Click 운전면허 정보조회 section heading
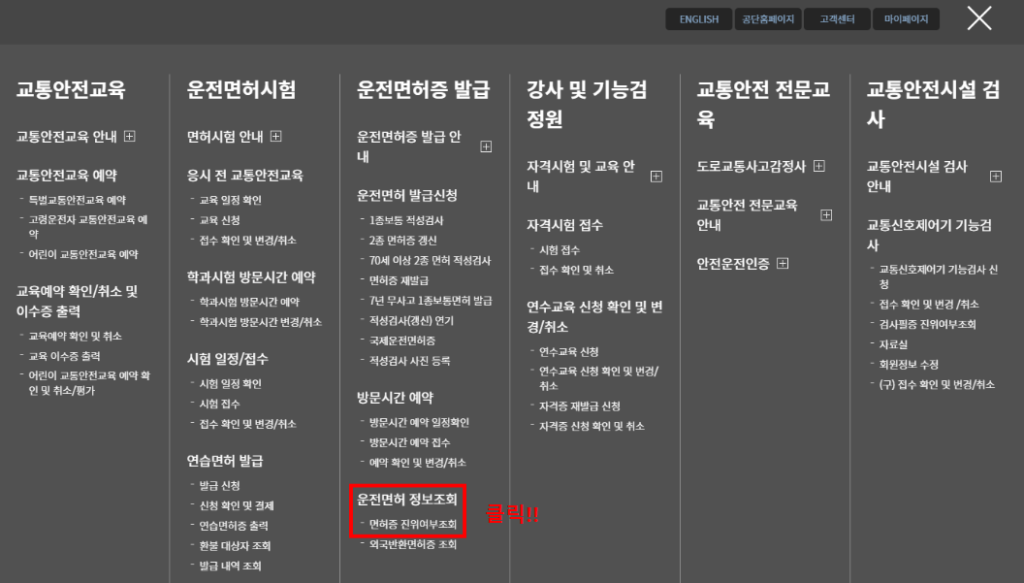Viewport: 1024px width, 583px height. click(x=407, y=499)
